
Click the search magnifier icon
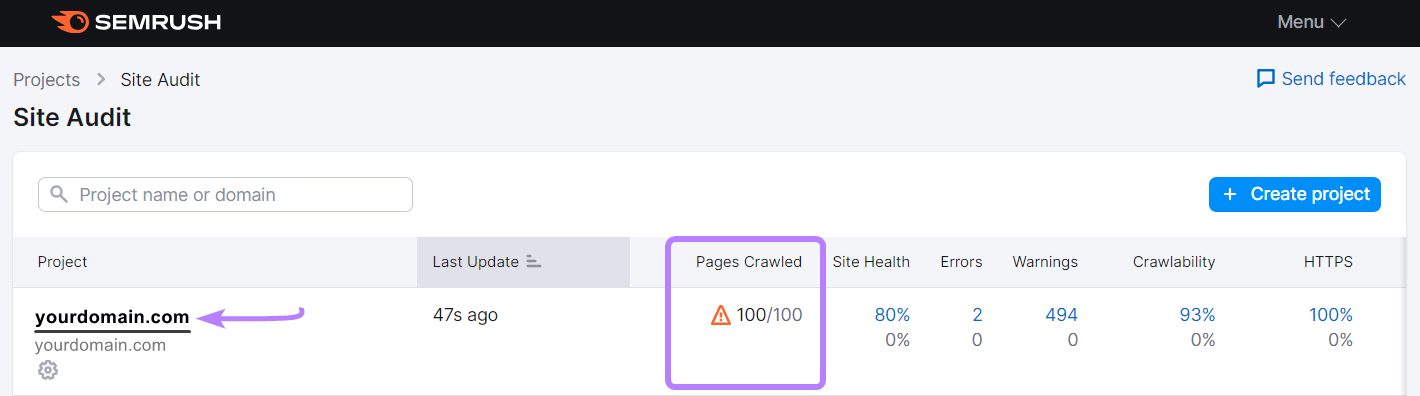[59, 194]
